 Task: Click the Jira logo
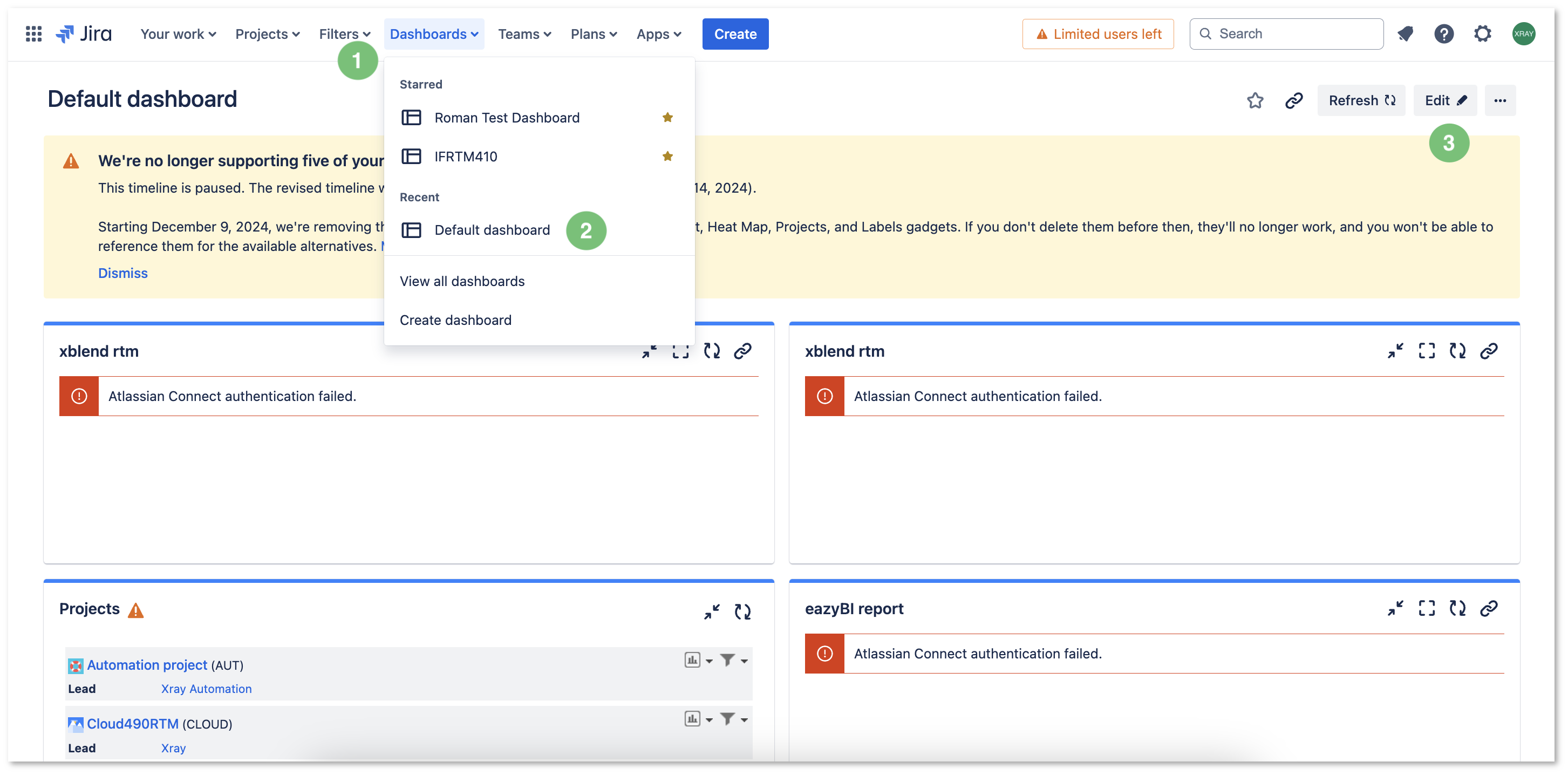pos(84,34)
